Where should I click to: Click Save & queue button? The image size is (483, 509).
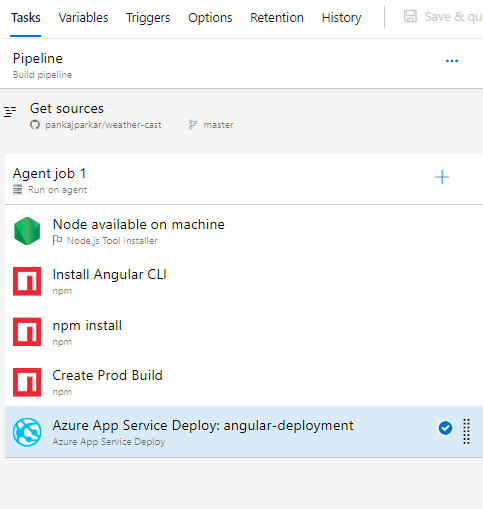click(x=443, y=17)
